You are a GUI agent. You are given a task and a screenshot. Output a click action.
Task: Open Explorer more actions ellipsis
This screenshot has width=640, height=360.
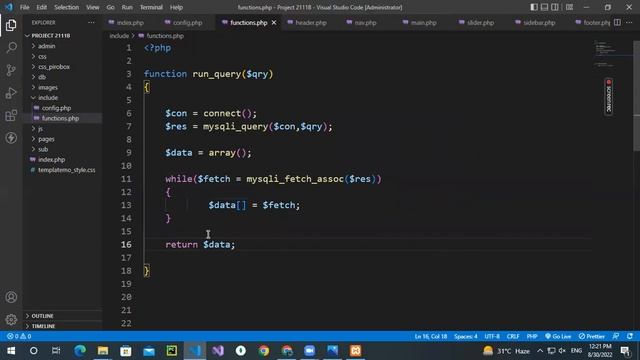[91, 22]
